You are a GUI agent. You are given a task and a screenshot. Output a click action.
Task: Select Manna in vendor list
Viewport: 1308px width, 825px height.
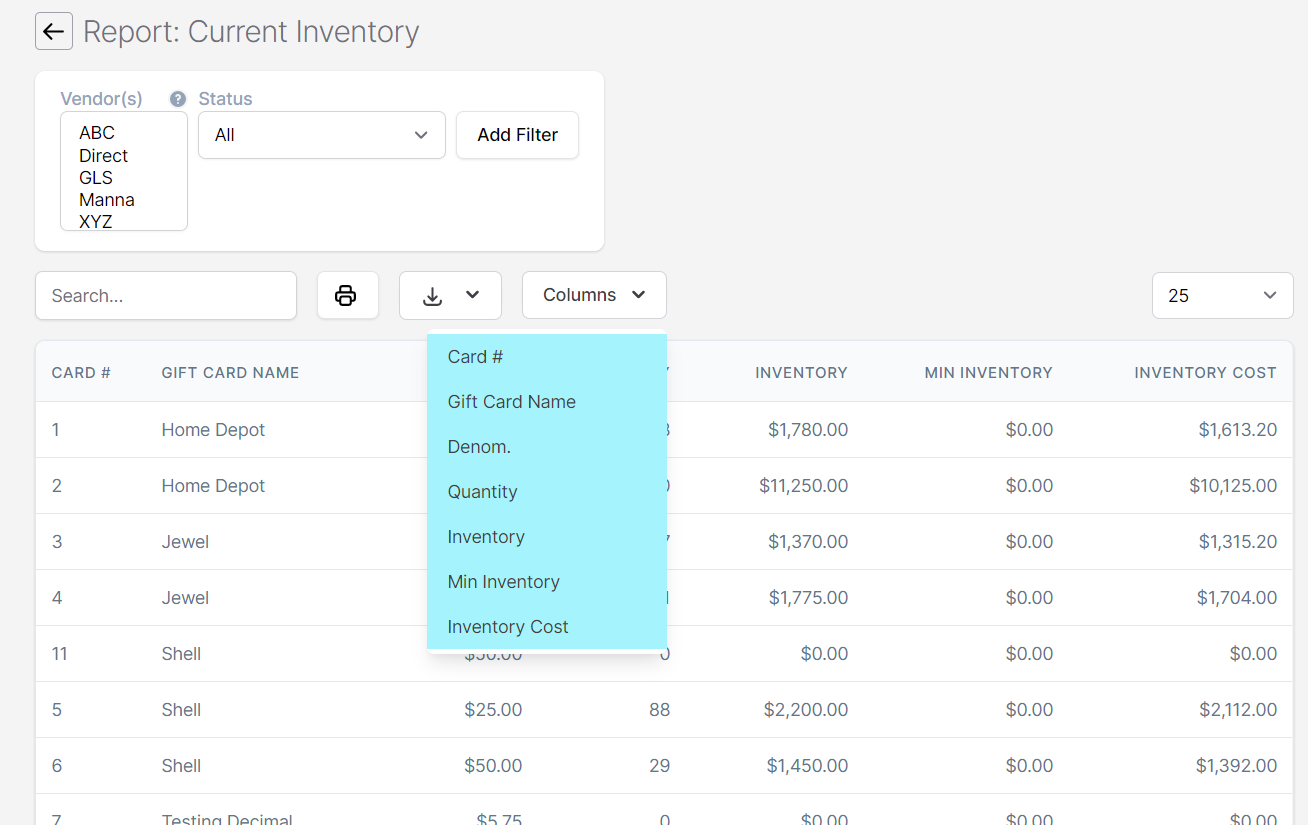(107, 200)
